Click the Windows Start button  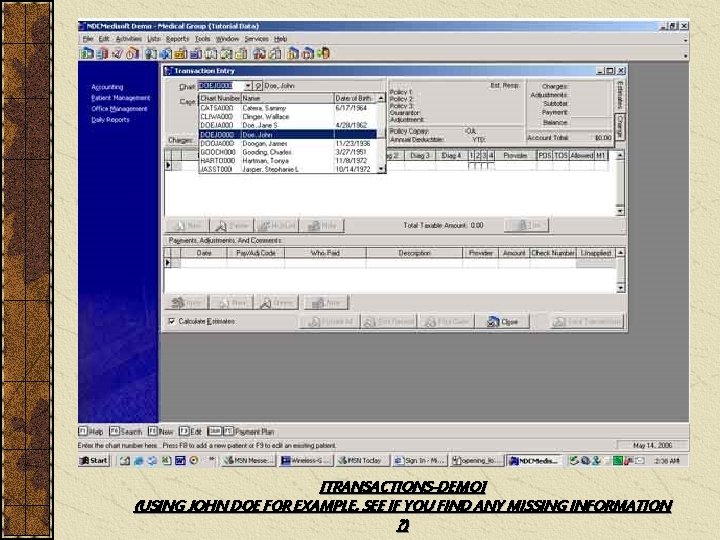click(94, 461)
